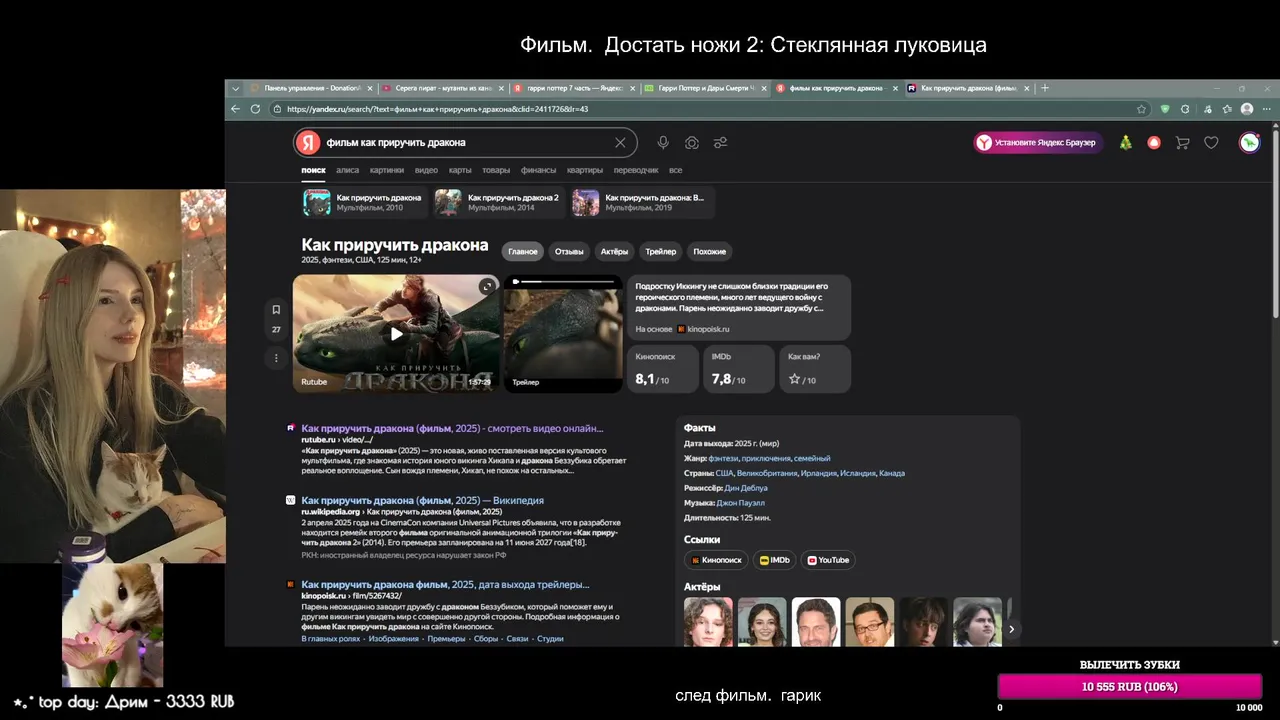1280x720 pixels.
Task: Open rutube.ru search result title
Action: pyautogui.click(x=452, y=428)
